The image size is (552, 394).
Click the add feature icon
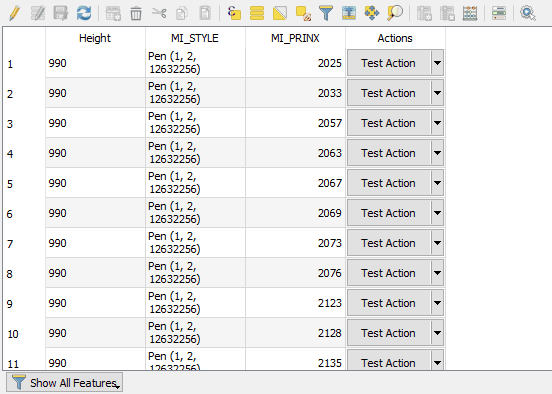[x=113, y=13]
